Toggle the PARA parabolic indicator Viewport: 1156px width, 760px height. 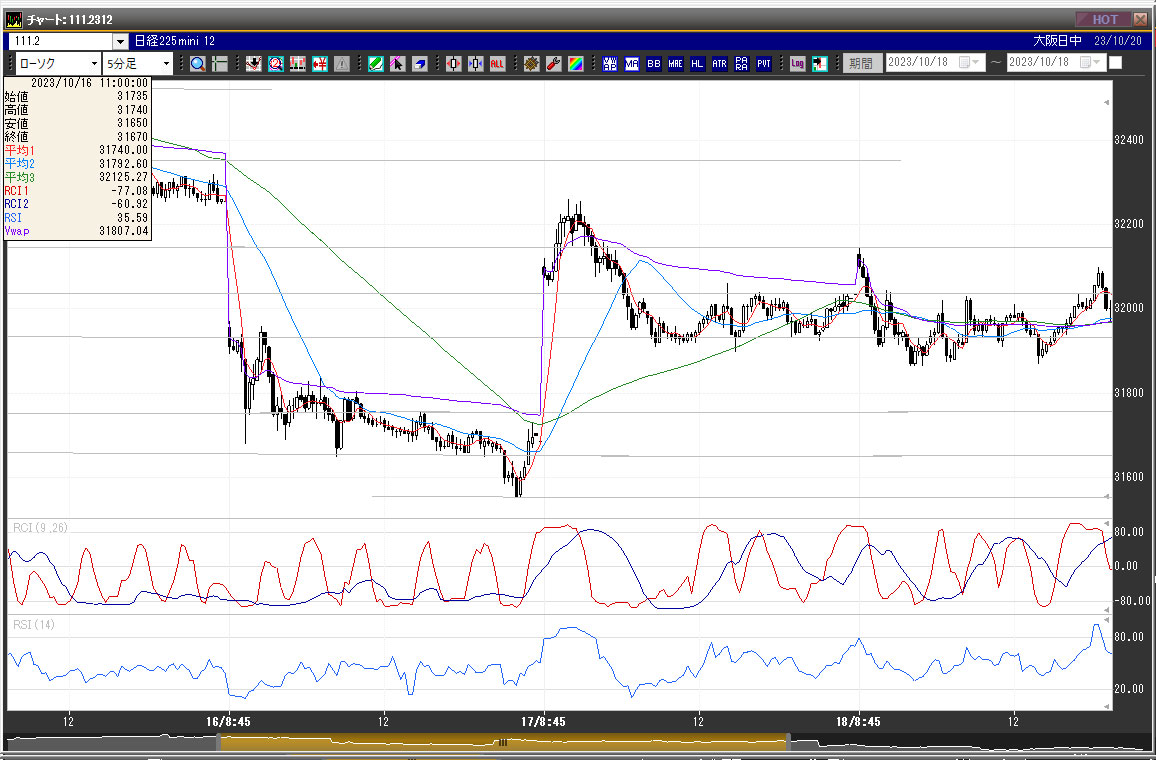point(742,64)
